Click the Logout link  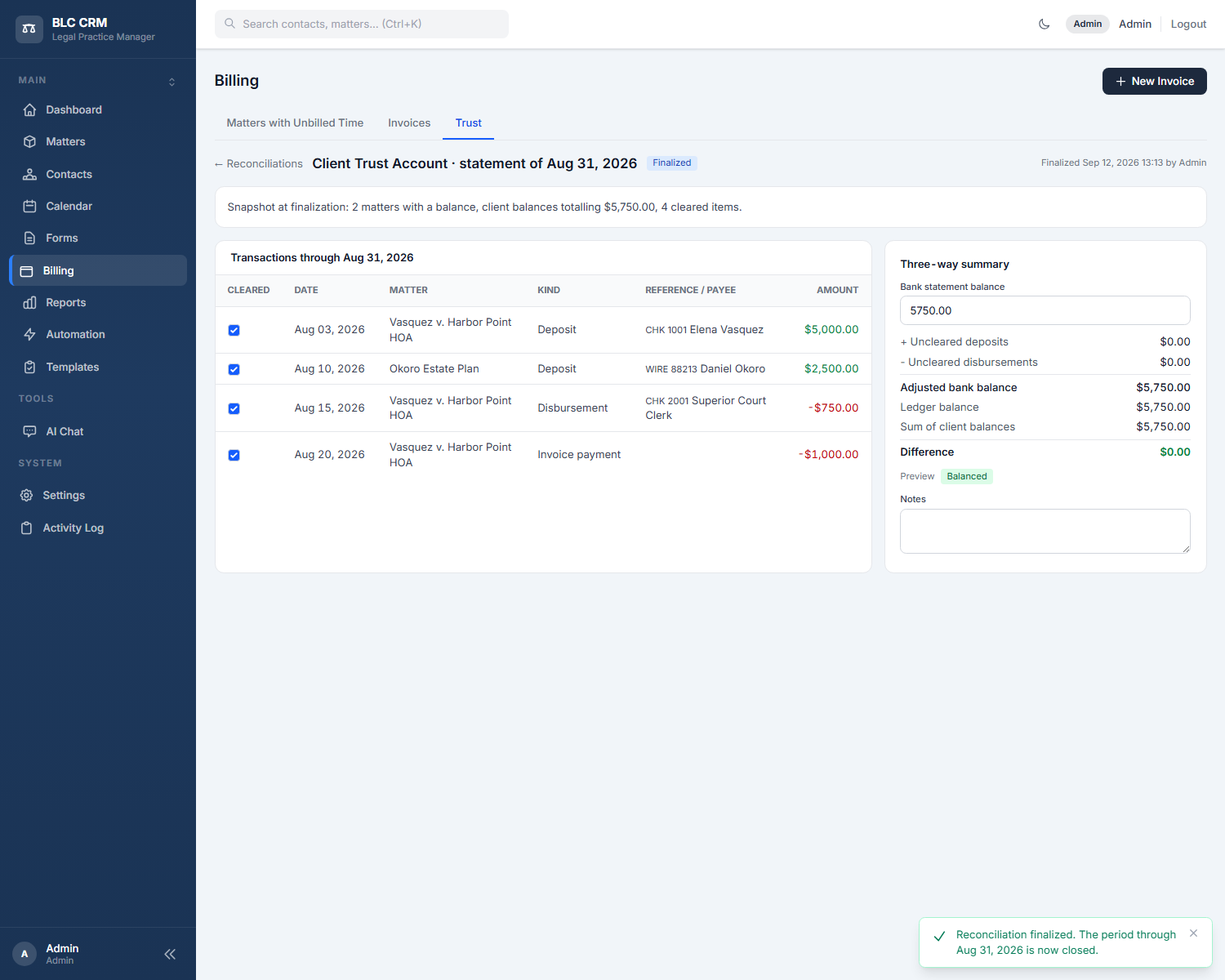coord(1188,24)
